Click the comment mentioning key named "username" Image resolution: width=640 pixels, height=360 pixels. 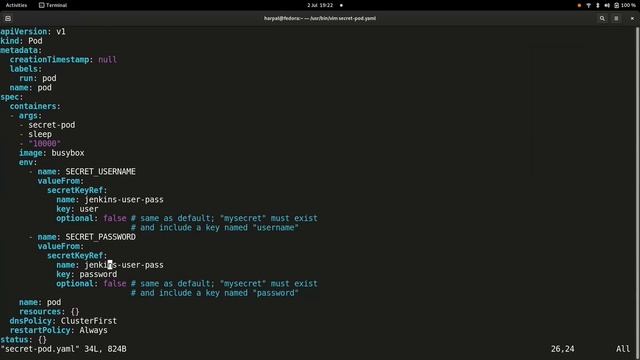tap(215, 228)
